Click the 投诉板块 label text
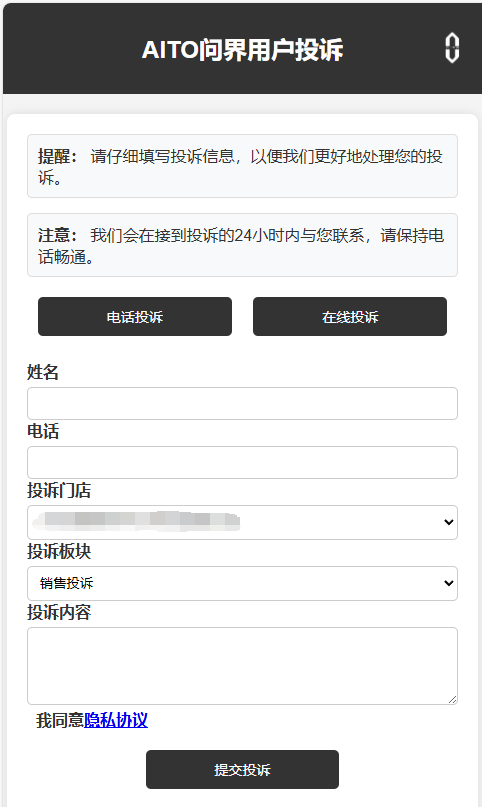482x807 pixels. (59, 551)
